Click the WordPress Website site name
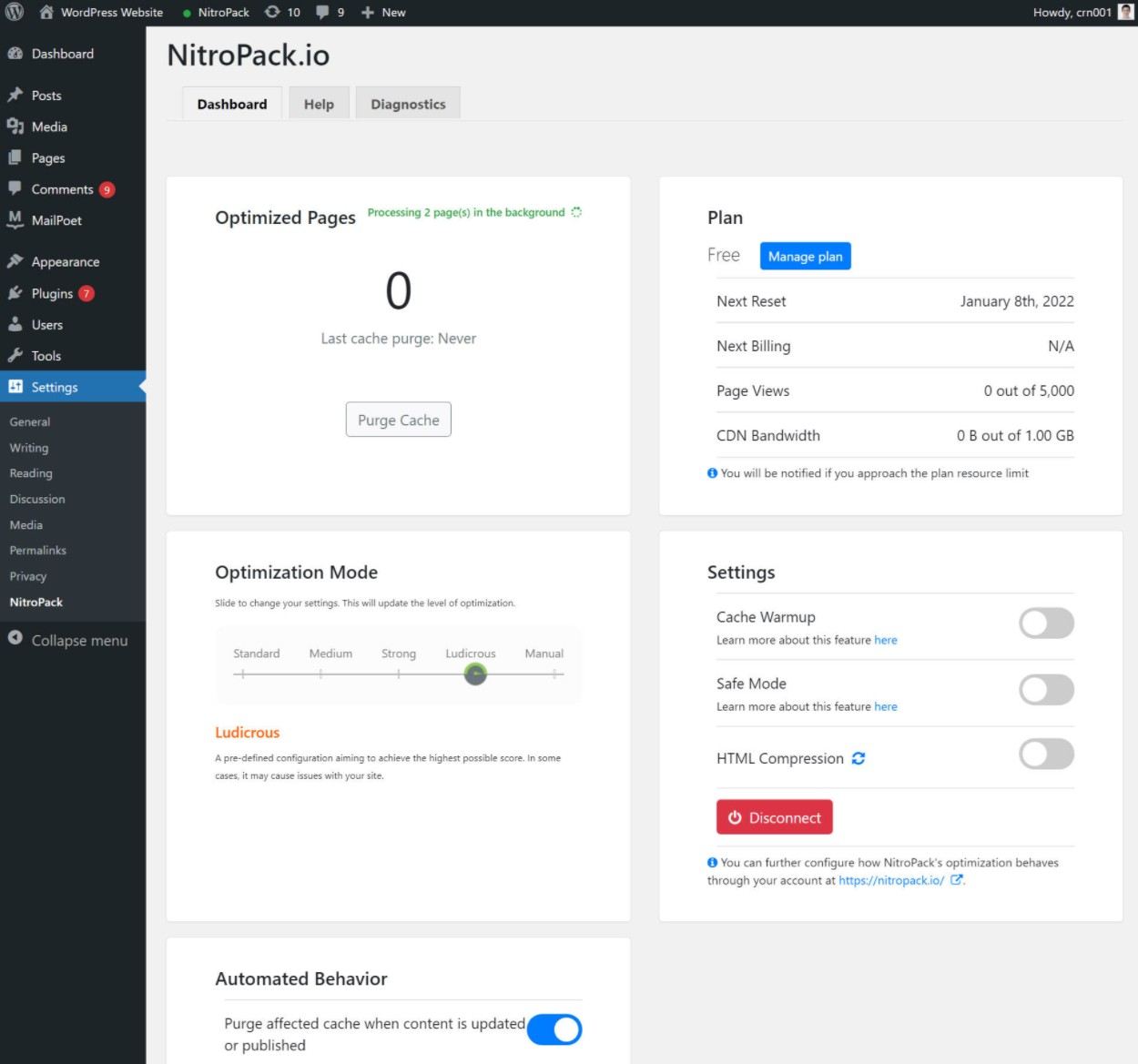 pyautogui.click(x=112, y=12)
